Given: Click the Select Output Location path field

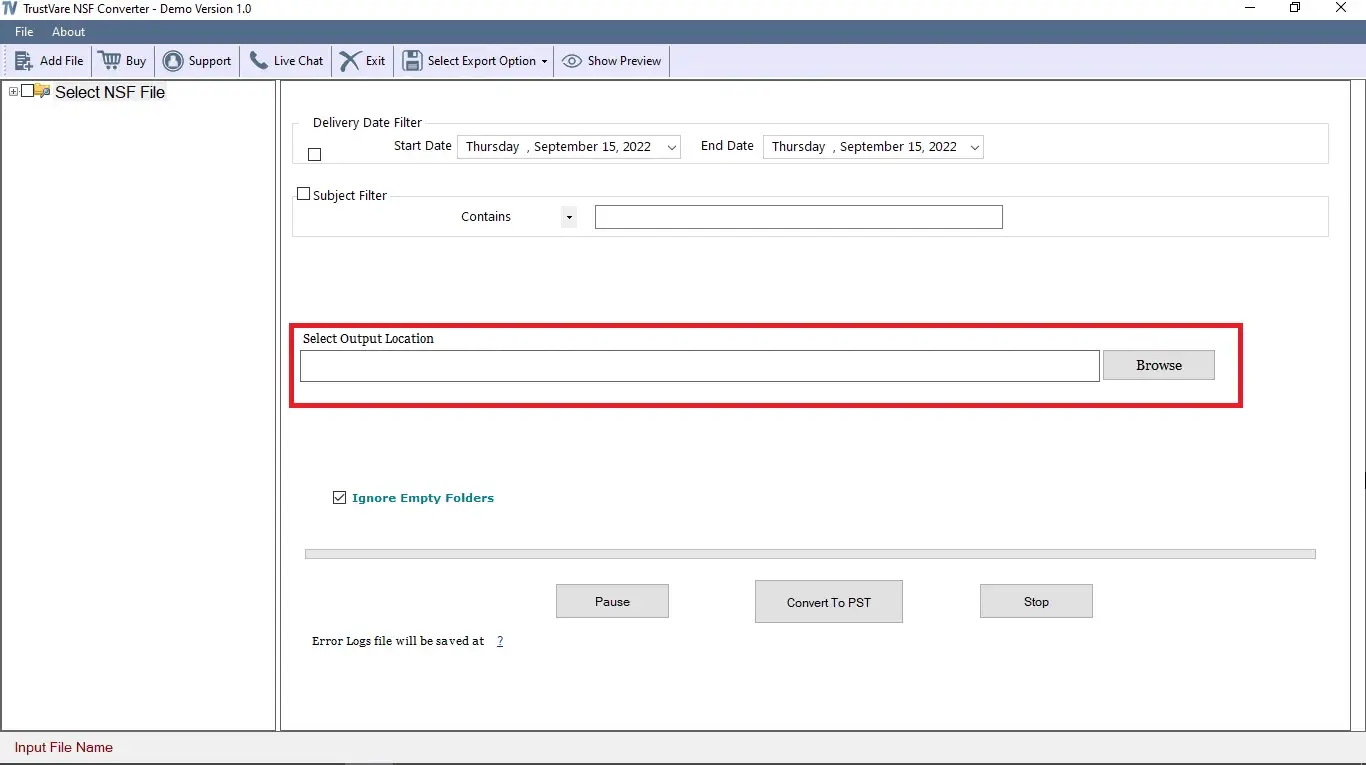Looking at the screenshot, I should [x=700, y=366].
